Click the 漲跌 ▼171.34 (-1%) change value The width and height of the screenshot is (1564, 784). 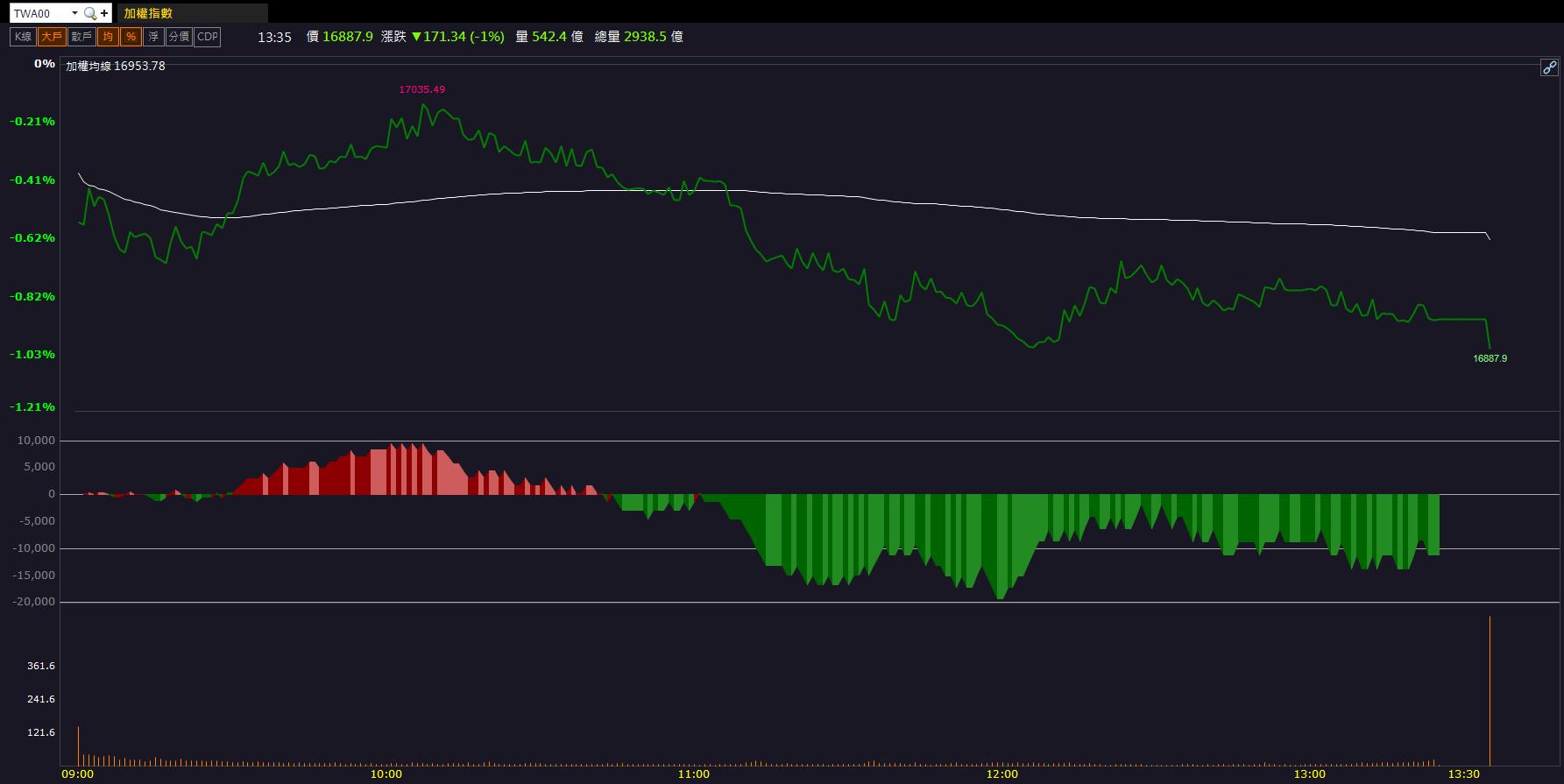click(442, 37)
